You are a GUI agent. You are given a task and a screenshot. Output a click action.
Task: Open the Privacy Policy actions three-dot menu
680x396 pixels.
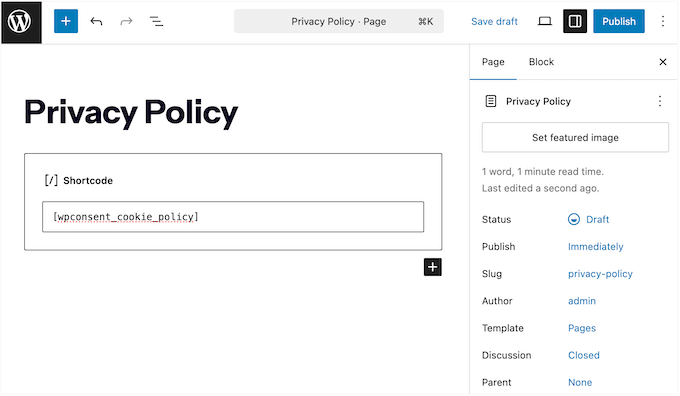pyautogui.click(x=660, y=101)
